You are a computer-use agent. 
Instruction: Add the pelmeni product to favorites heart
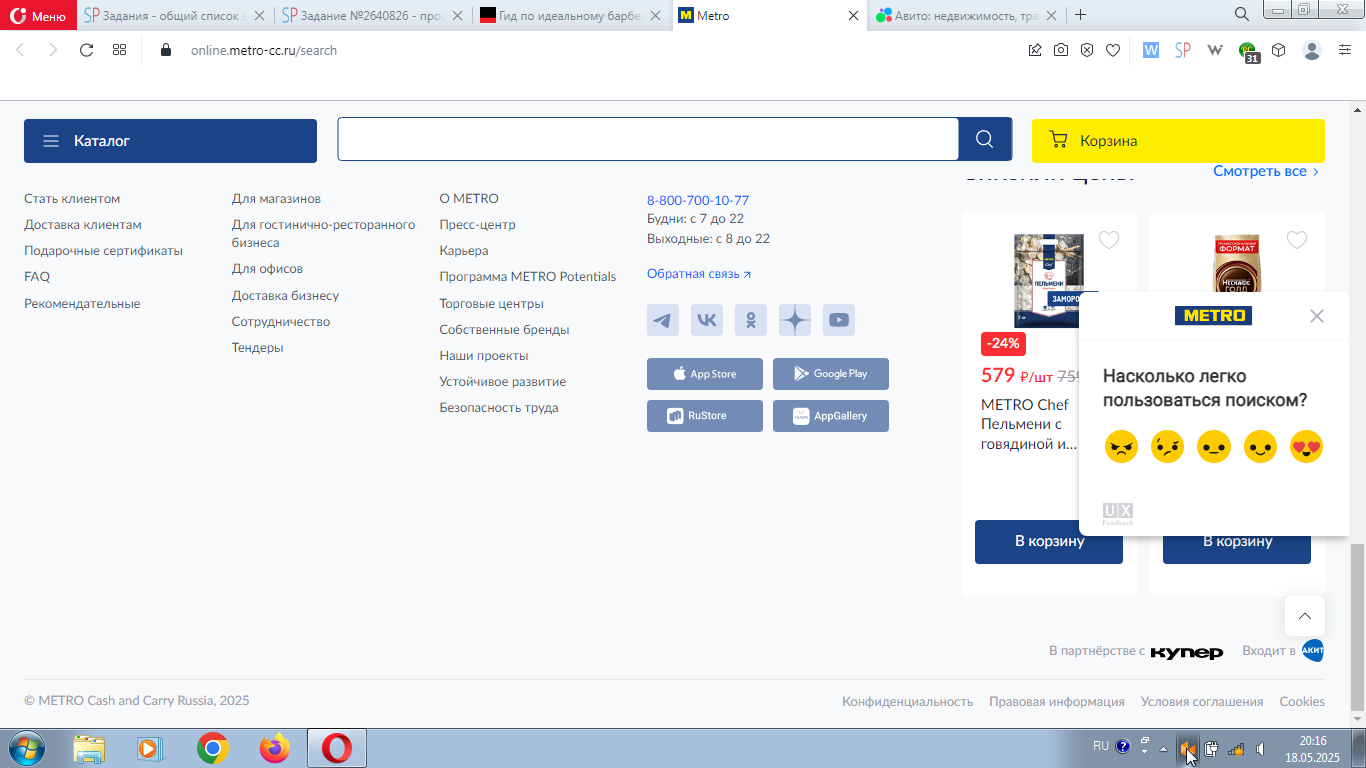tap(1109, 240)
